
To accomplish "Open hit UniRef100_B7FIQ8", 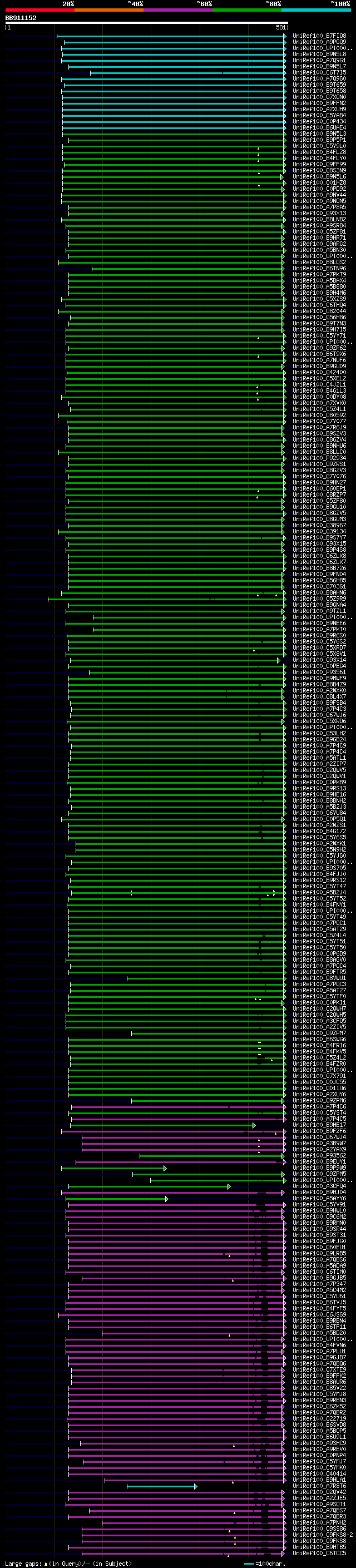I will coord(319,36).
